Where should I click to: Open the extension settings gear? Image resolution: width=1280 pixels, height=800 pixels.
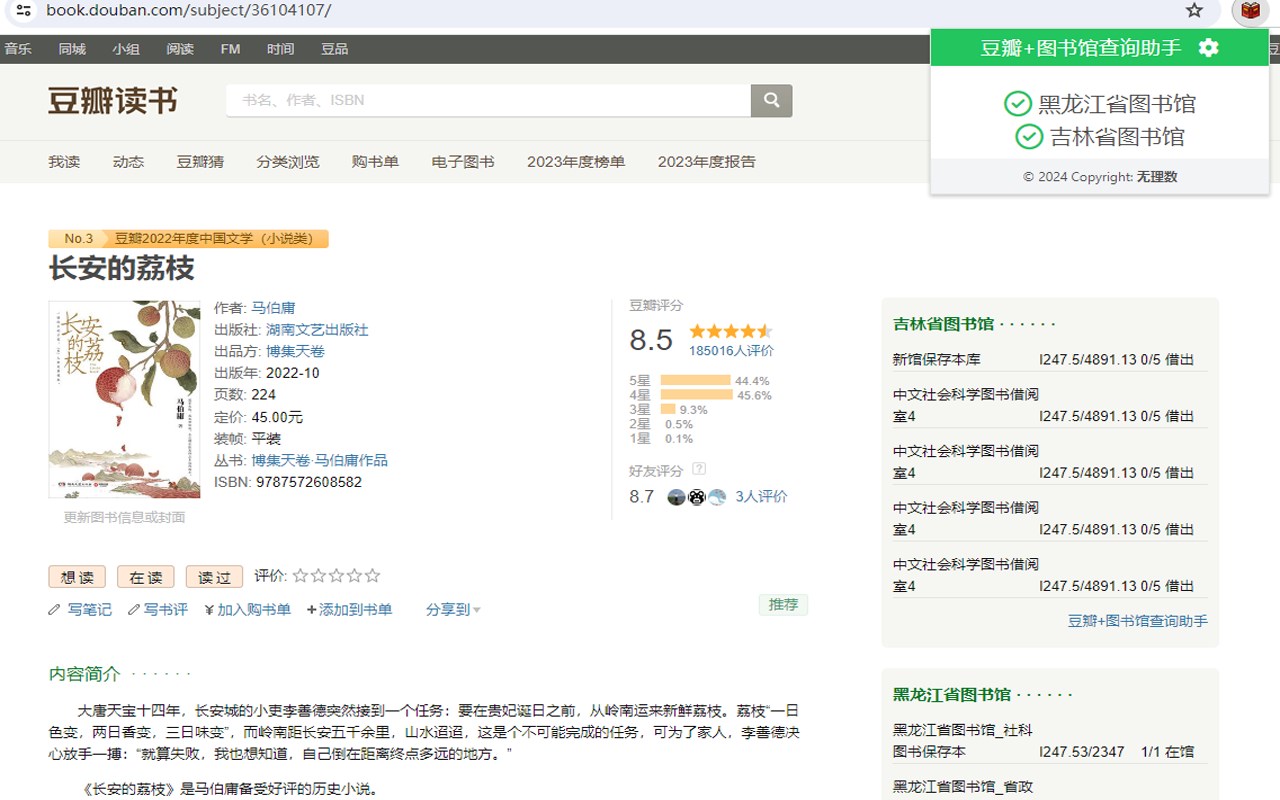pos(1209,47)
